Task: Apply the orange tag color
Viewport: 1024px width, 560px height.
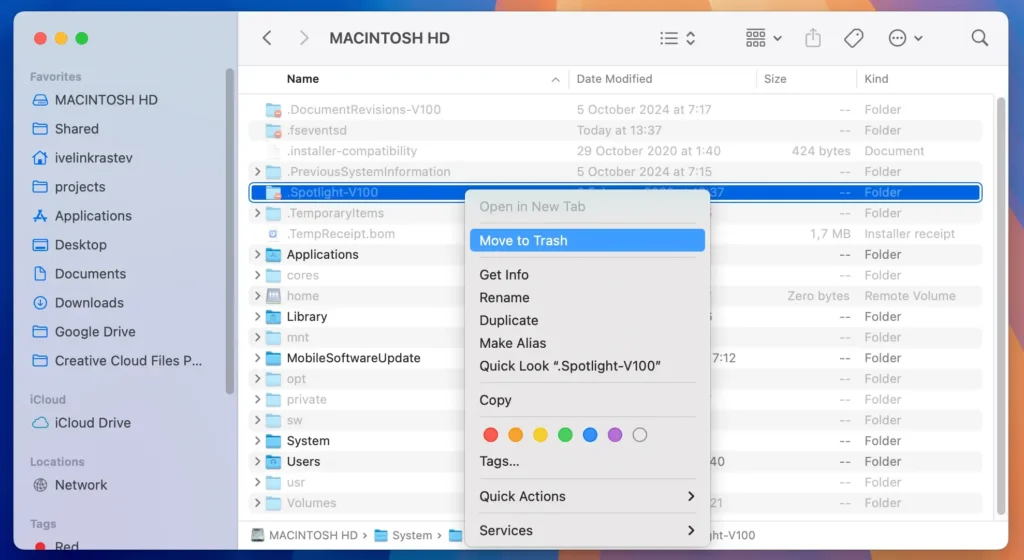Action: coord(515,435)
